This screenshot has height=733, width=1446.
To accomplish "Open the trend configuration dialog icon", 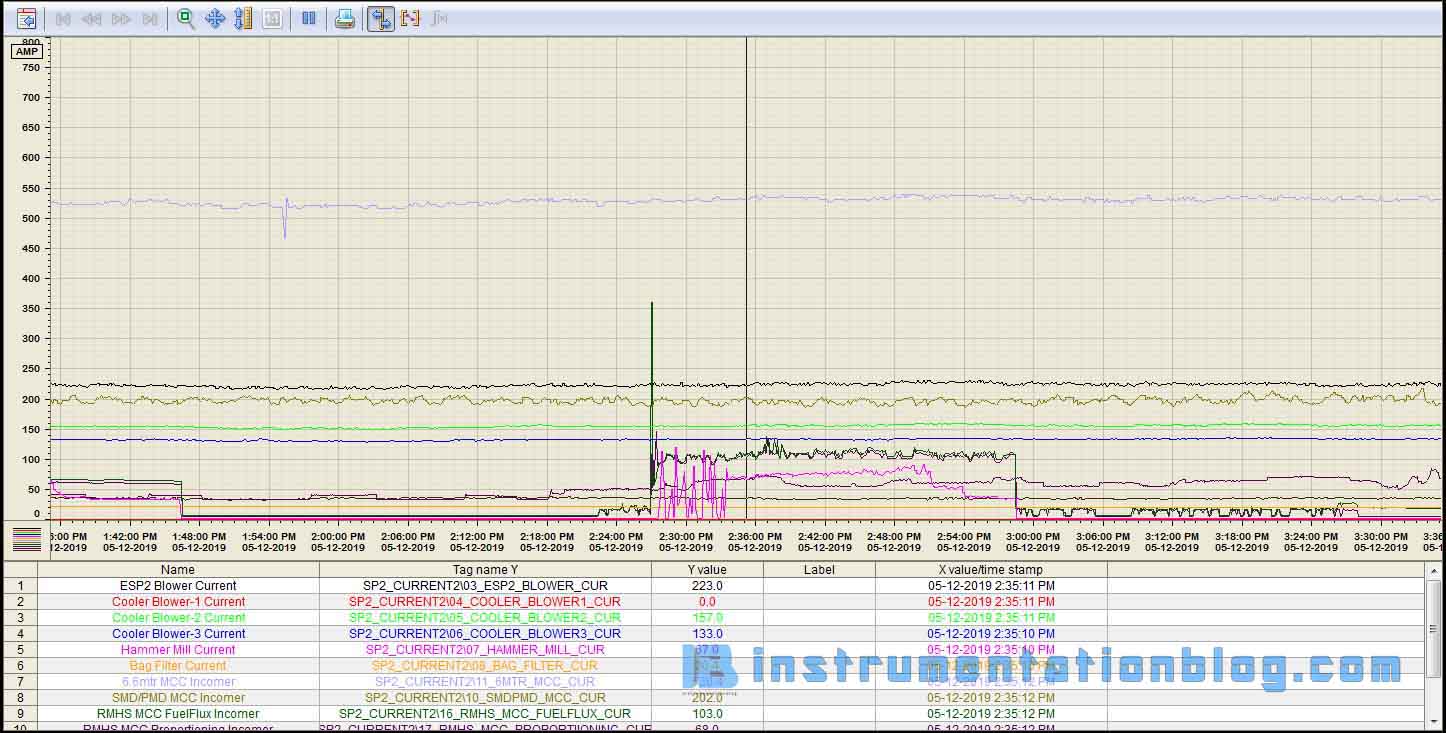I will click(27, 18).
